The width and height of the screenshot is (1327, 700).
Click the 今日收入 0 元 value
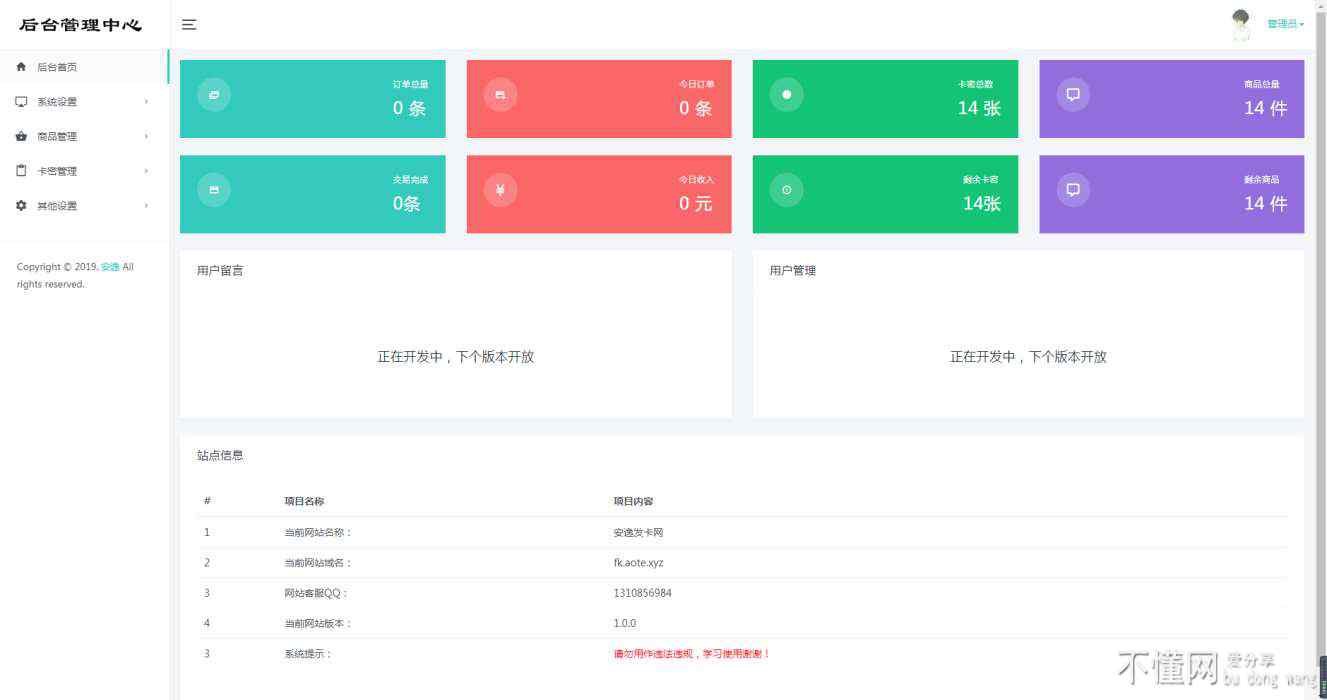[x=696, y=203]
